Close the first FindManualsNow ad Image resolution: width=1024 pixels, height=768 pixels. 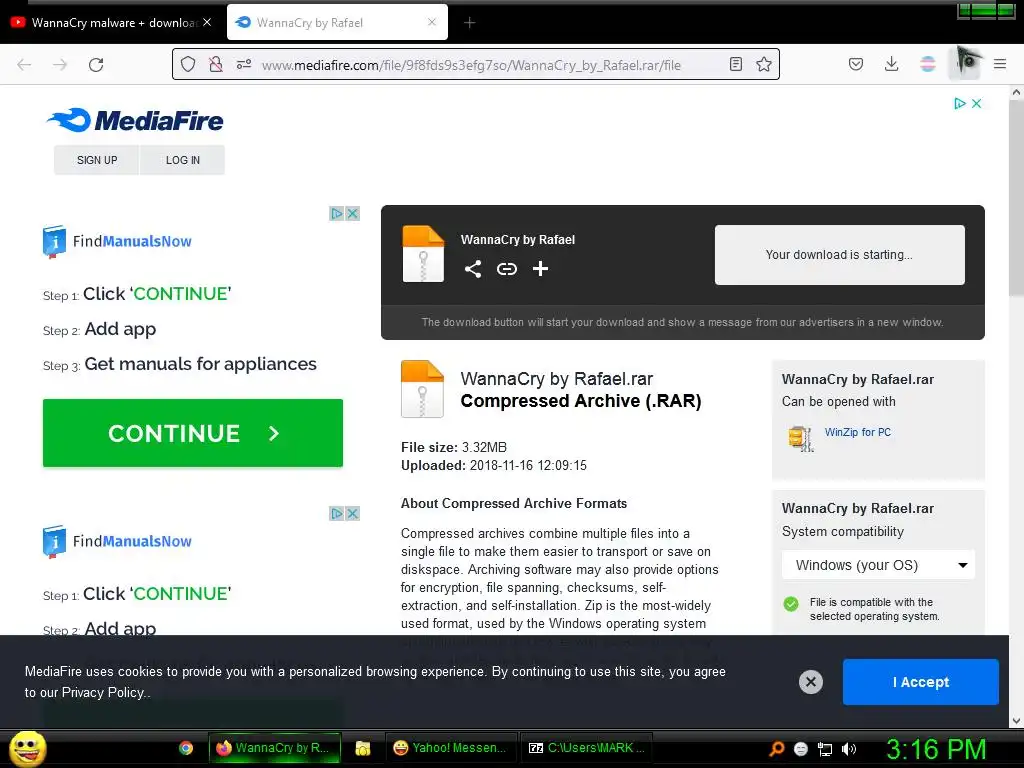(353, 214)
